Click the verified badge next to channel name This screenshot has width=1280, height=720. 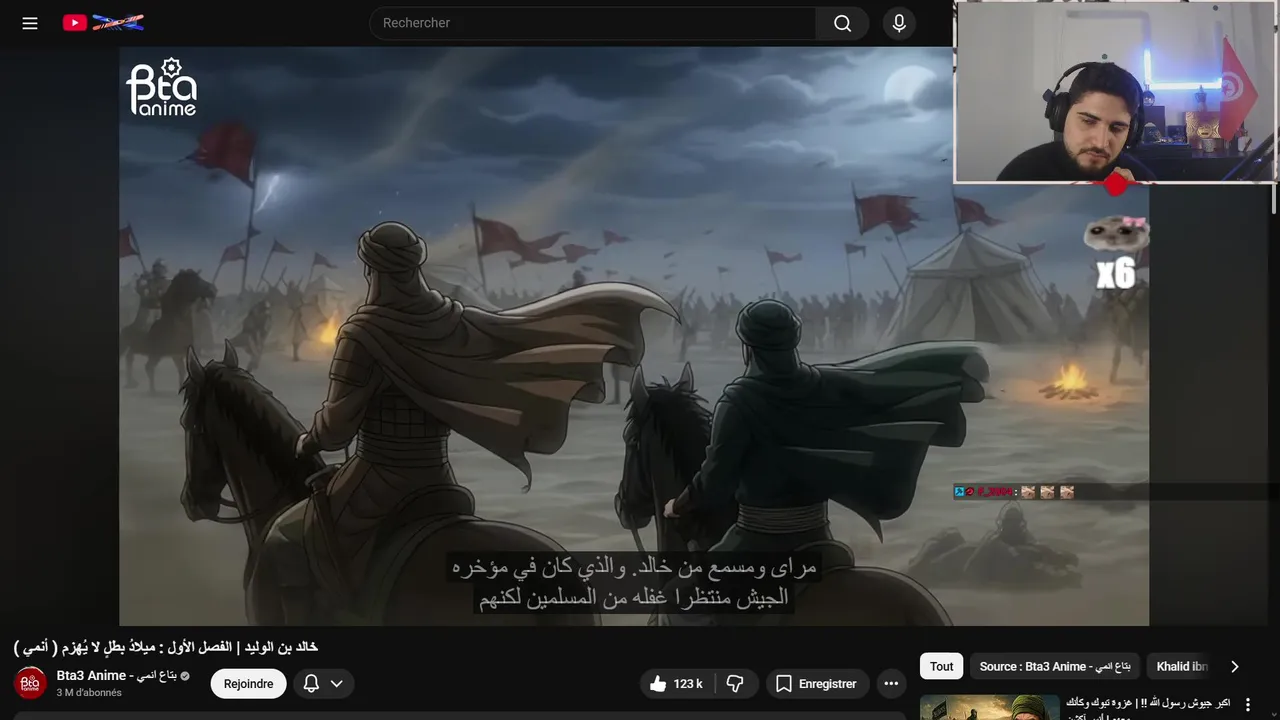[x=185, y=676]
